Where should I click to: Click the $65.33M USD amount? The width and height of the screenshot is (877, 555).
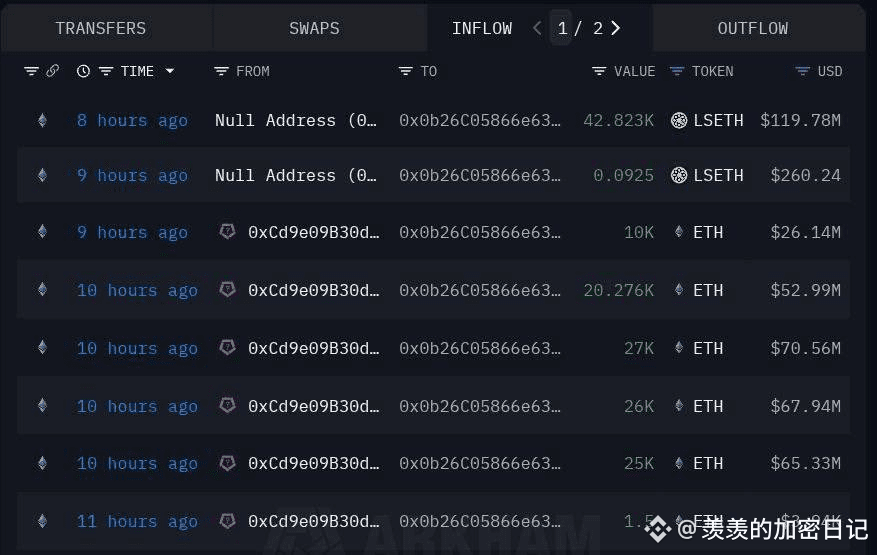pyautogui.click(x=805, y=464)
